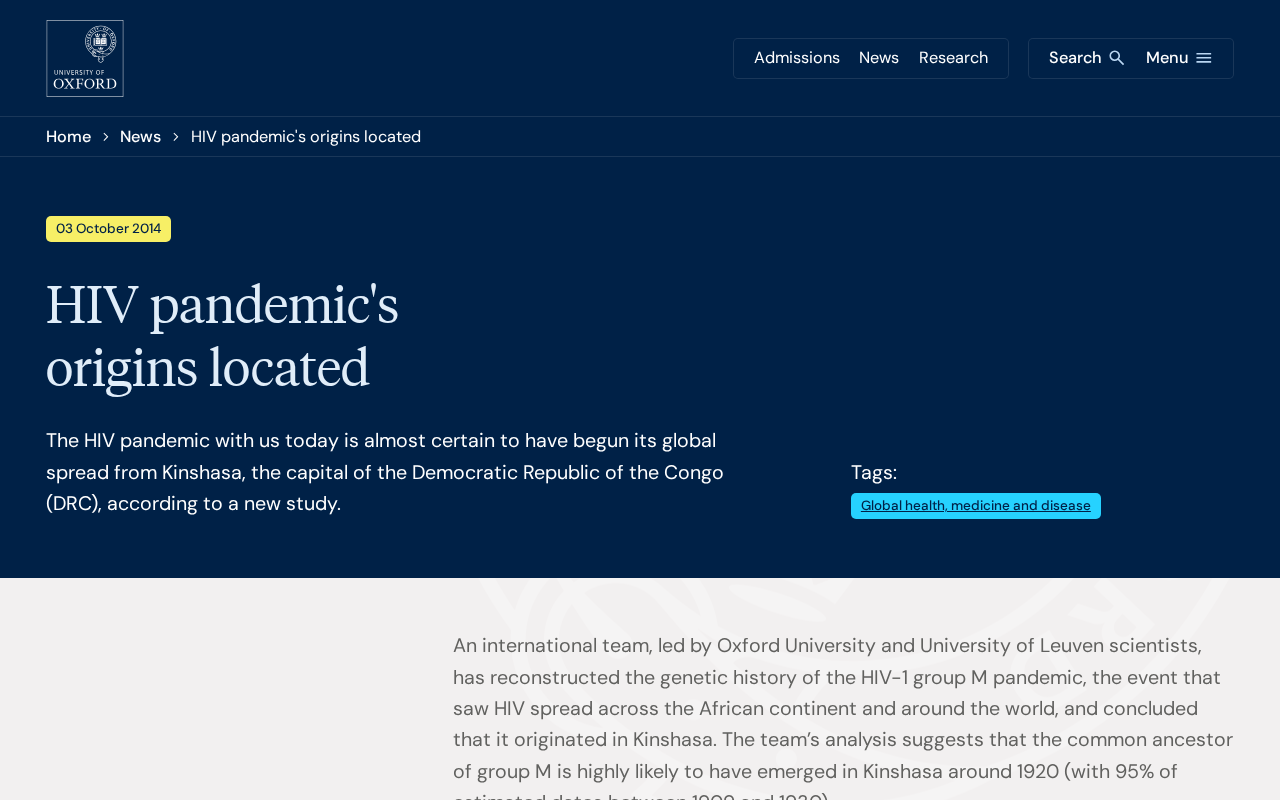Expand the main Menu label
1280x800 pixels.
pos(1167,58)
